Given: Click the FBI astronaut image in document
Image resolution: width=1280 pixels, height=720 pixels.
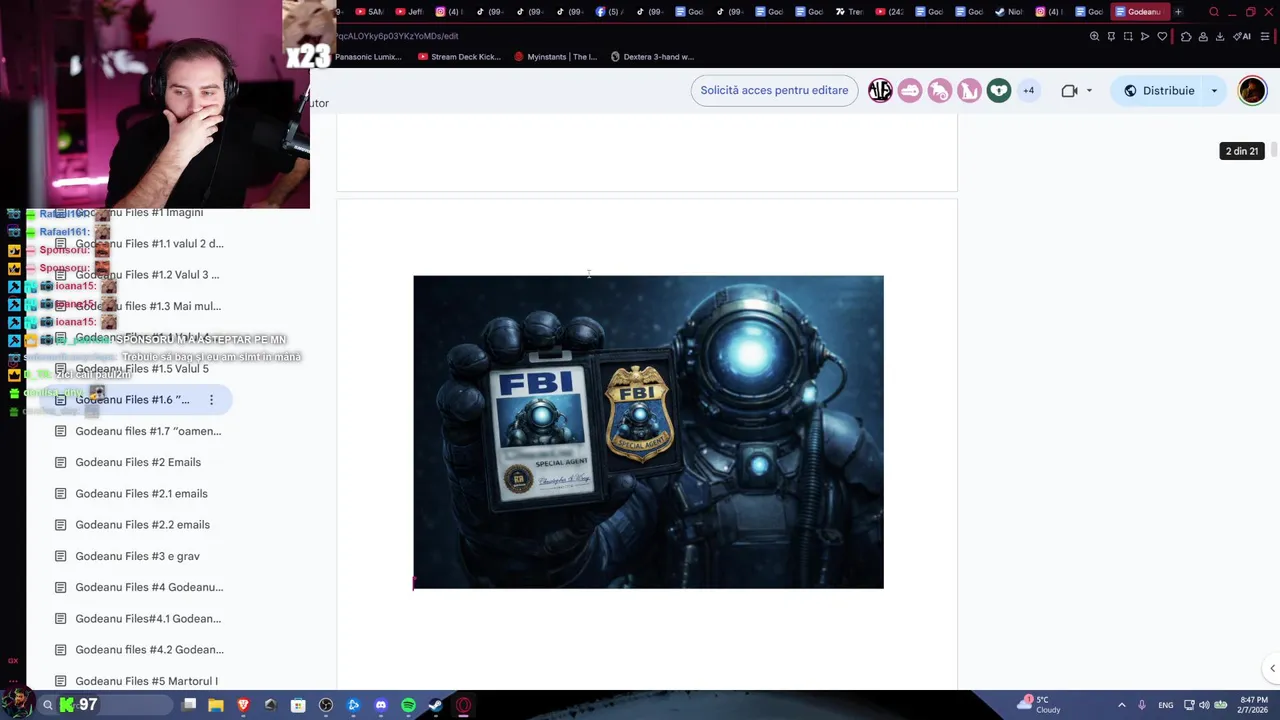Looking at the screenshot, I should [648, 432].
